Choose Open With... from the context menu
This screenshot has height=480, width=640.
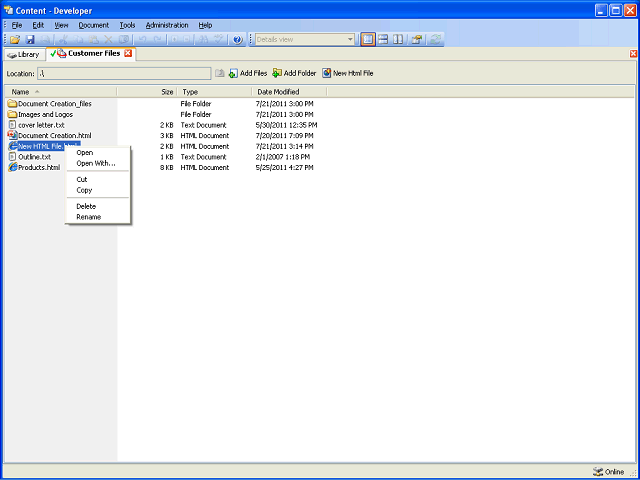tap(98, 163)
